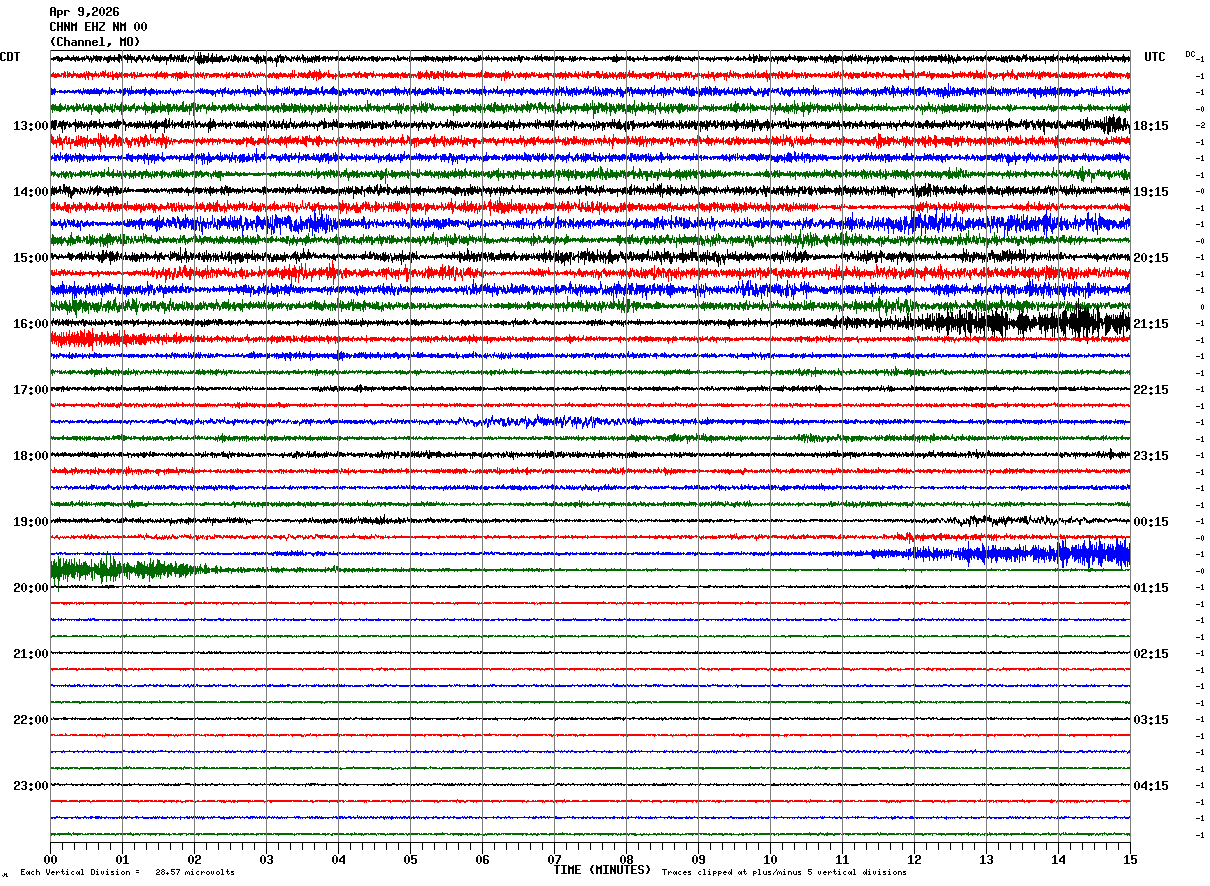Screen dimensions: 1210x886
Task: Click the 00:15 UTC label
Action: coord(1152,522)
